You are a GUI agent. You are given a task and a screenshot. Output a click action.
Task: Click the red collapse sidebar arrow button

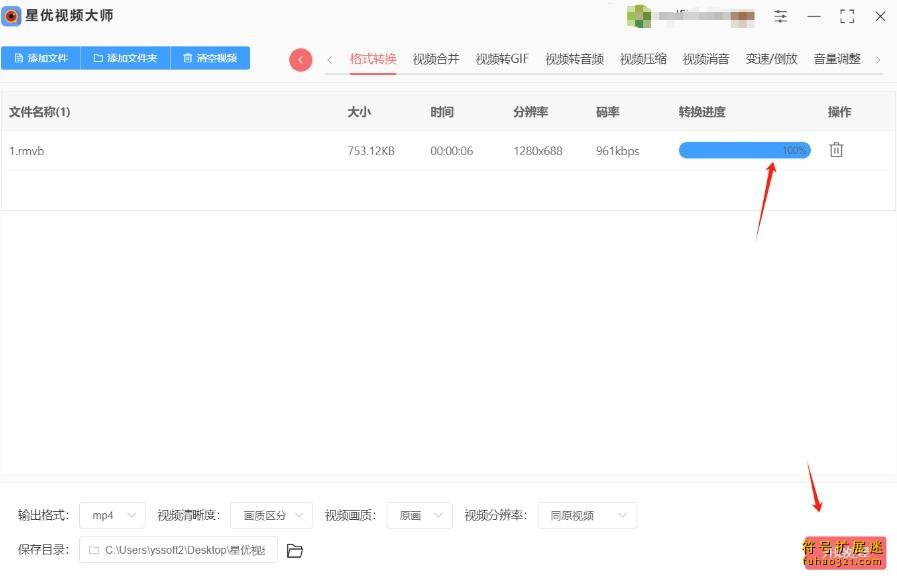click(x=300, y=60)
